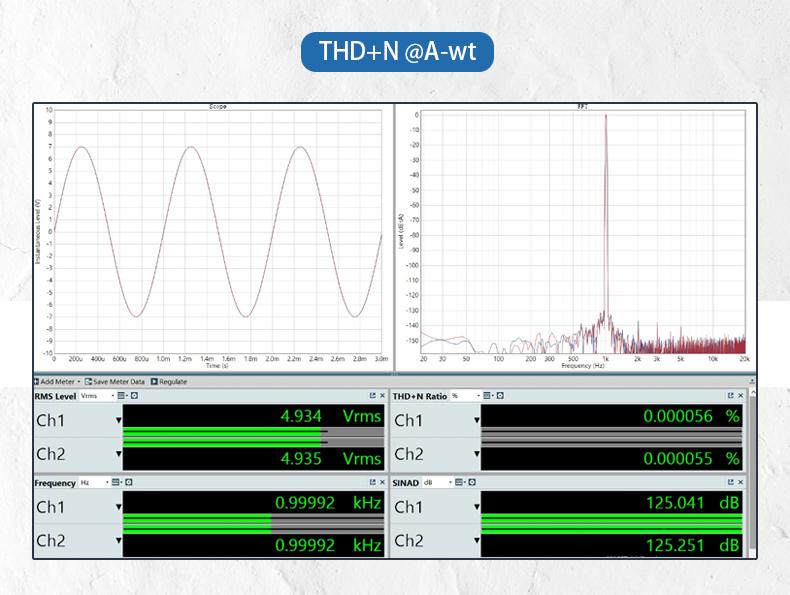
Task: Pop out the THD+N Ratio meter panel
Action: tap(731, 396)
